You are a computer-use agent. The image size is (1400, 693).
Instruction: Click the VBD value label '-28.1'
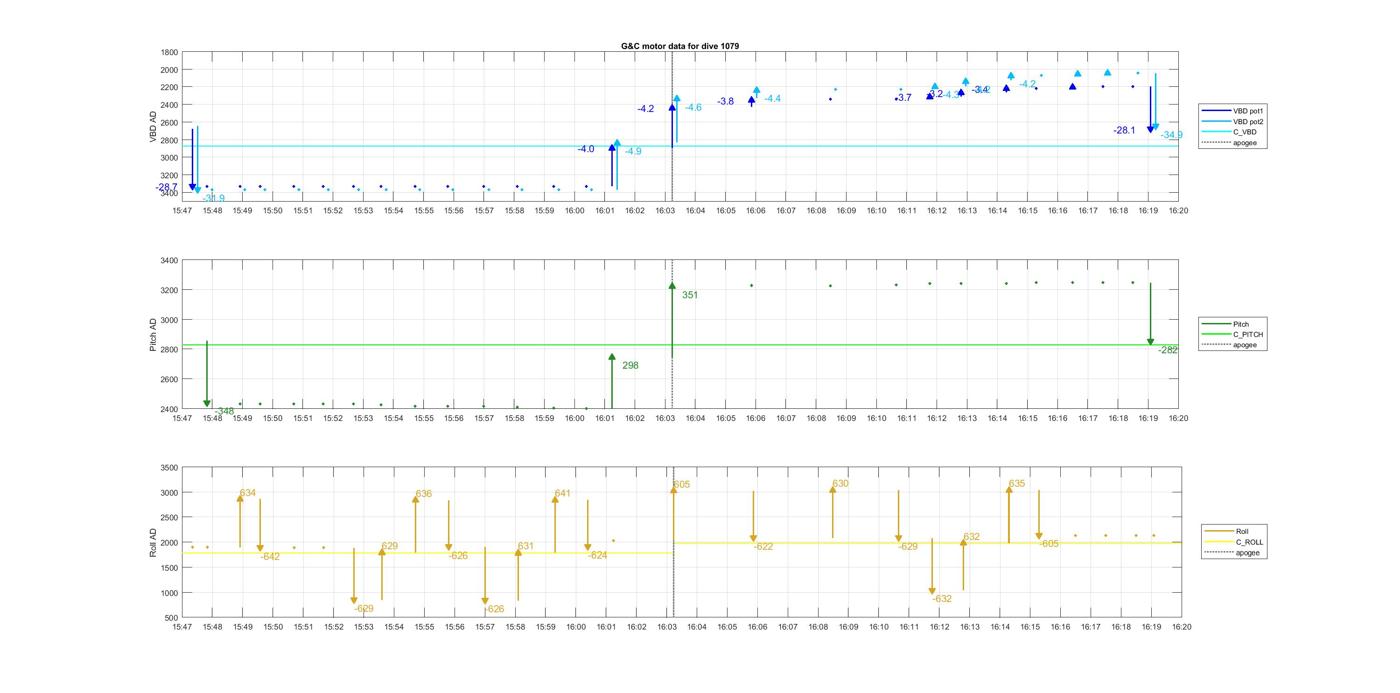click(x=1124, y=131)
